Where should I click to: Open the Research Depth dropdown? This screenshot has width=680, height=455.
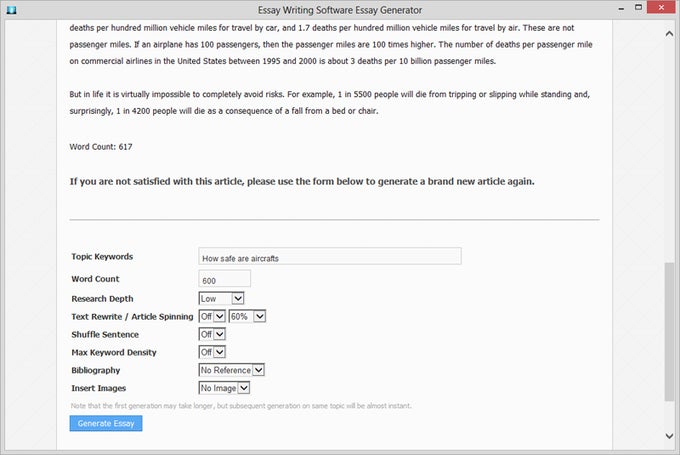tap(221, 298)
